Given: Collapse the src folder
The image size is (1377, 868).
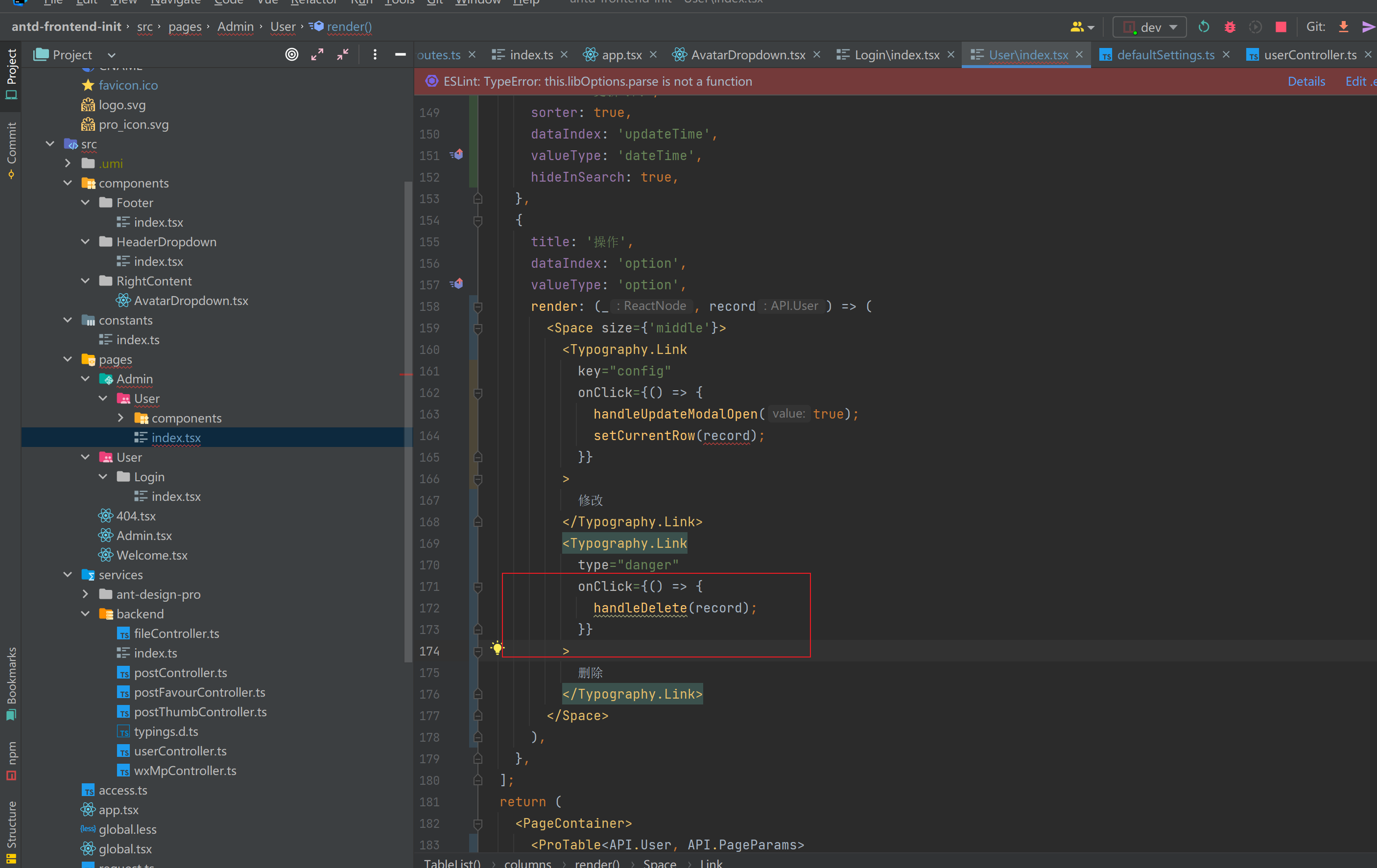Looking at the screenshot, I should [50, 143].
